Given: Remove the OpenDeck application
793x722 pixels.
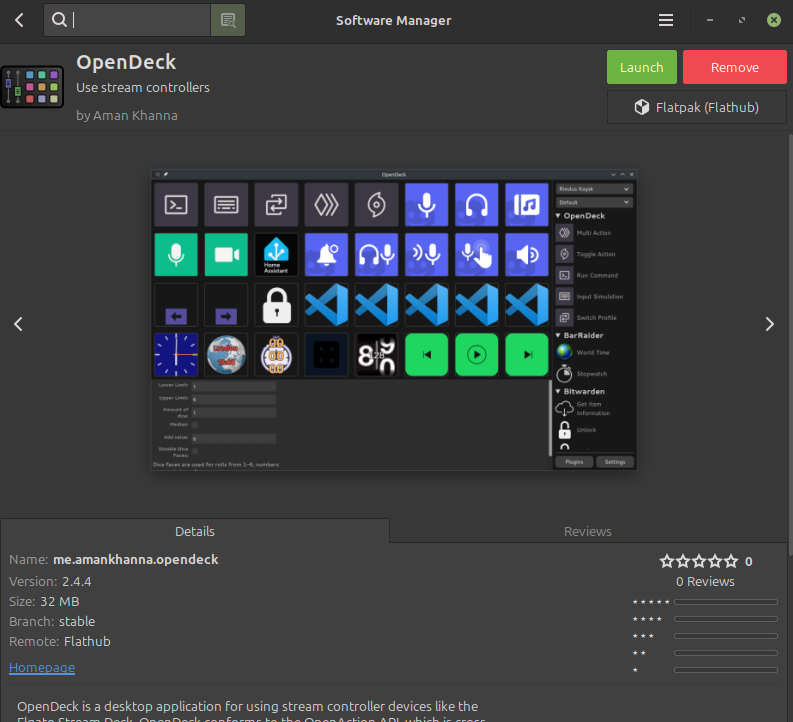Looking at the screenshot, I should point(734,67).
